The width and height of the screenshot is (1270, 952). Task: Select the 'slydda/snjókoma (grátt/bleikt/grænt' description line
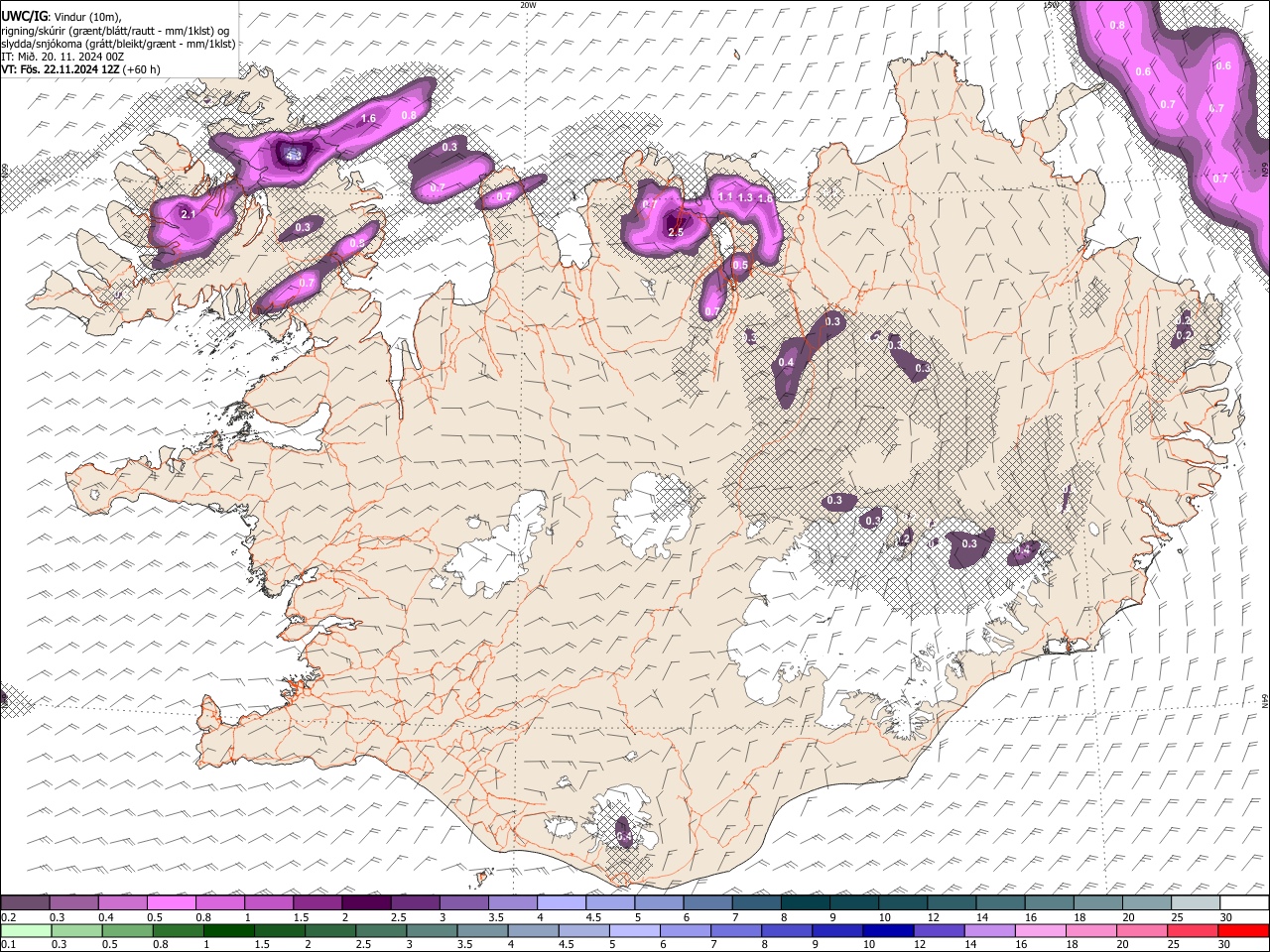click(x=118, y=44)
